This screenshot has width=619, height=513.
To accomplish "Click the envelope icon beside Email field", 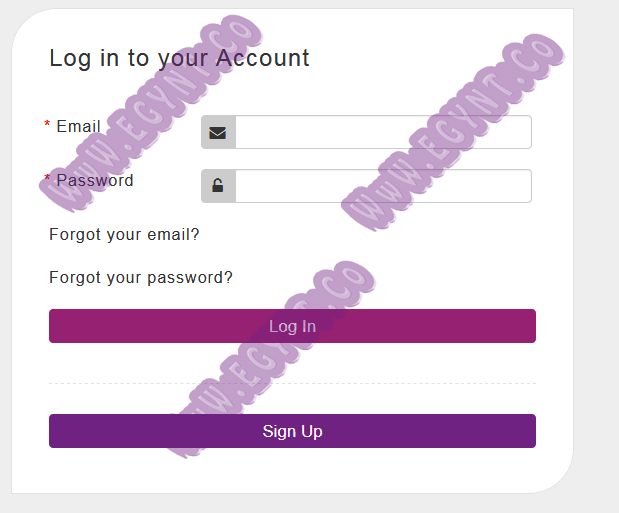I will pyautogui.click(x=218, y=133).
